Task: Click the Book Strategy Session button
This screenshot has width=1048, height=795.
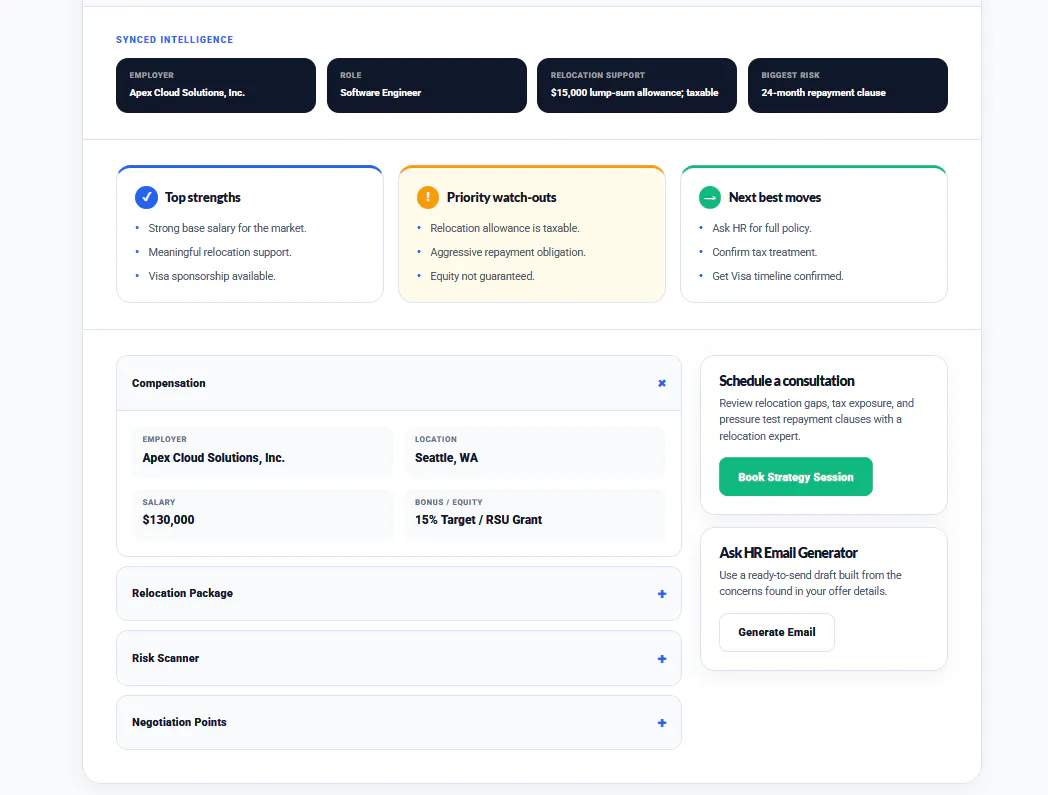Action: 795,477
